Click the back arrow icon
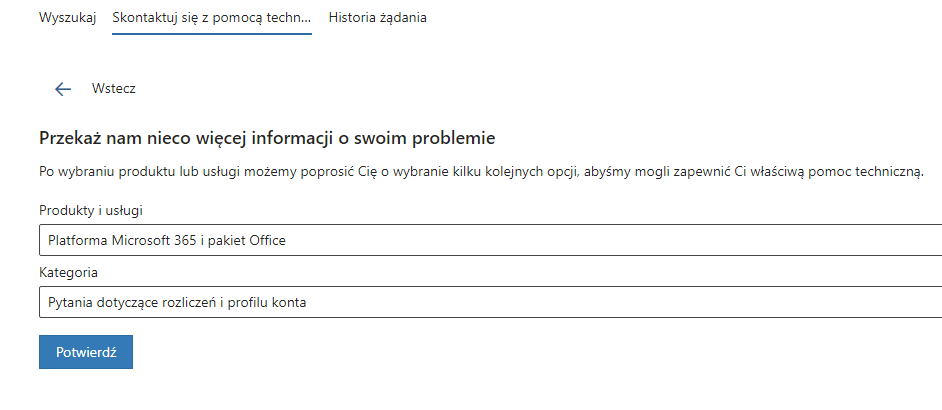The image size is (942, 410). [x=63, y=89]
